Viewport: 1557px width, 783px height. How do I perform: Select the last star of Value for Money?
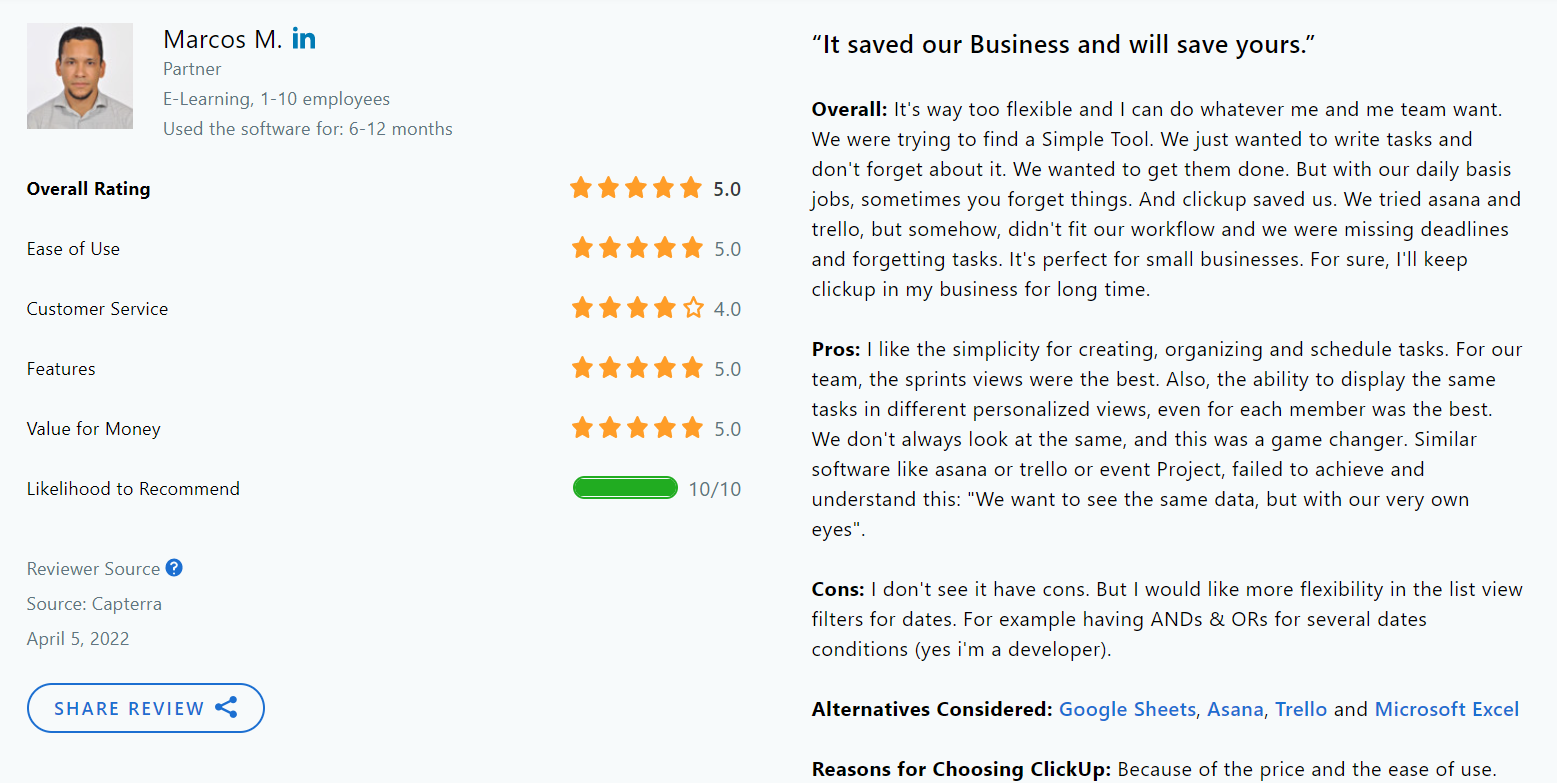click(x=690, y=427)
